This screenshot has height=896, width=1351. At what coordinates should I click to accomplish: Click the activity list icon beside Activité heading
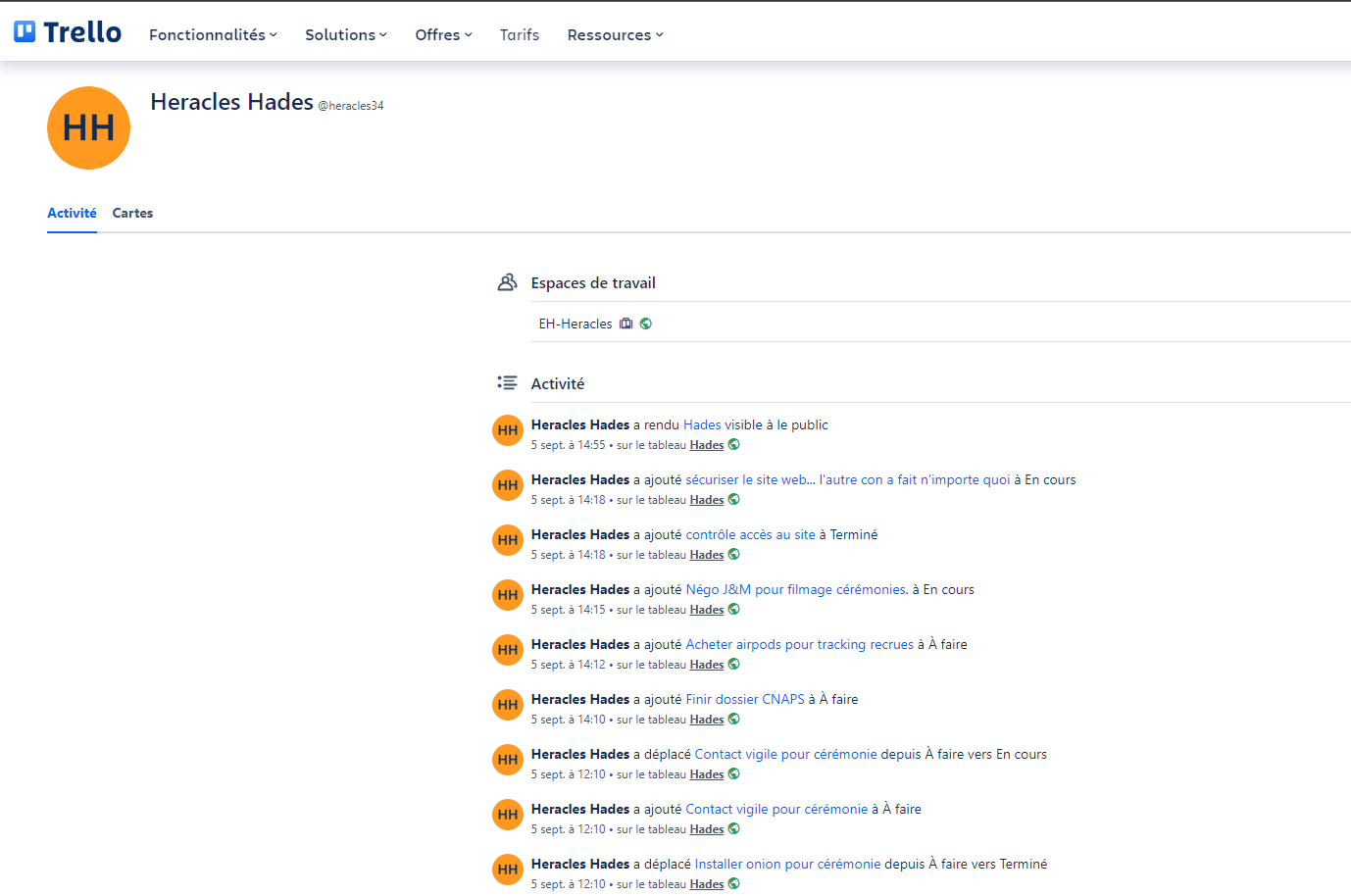point(507,383)
